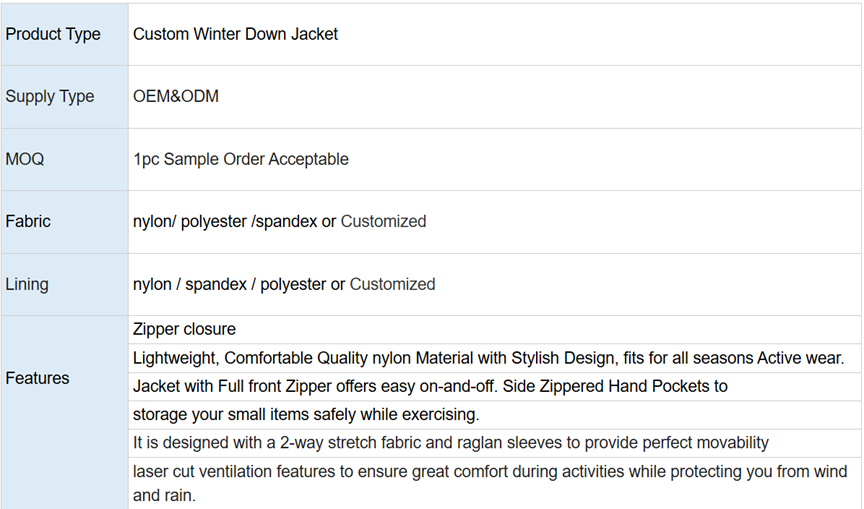Click the "Supply Type" label cell
Viewport: 864px width, 509px height.
pyautogui.click(x=50, y=97)
